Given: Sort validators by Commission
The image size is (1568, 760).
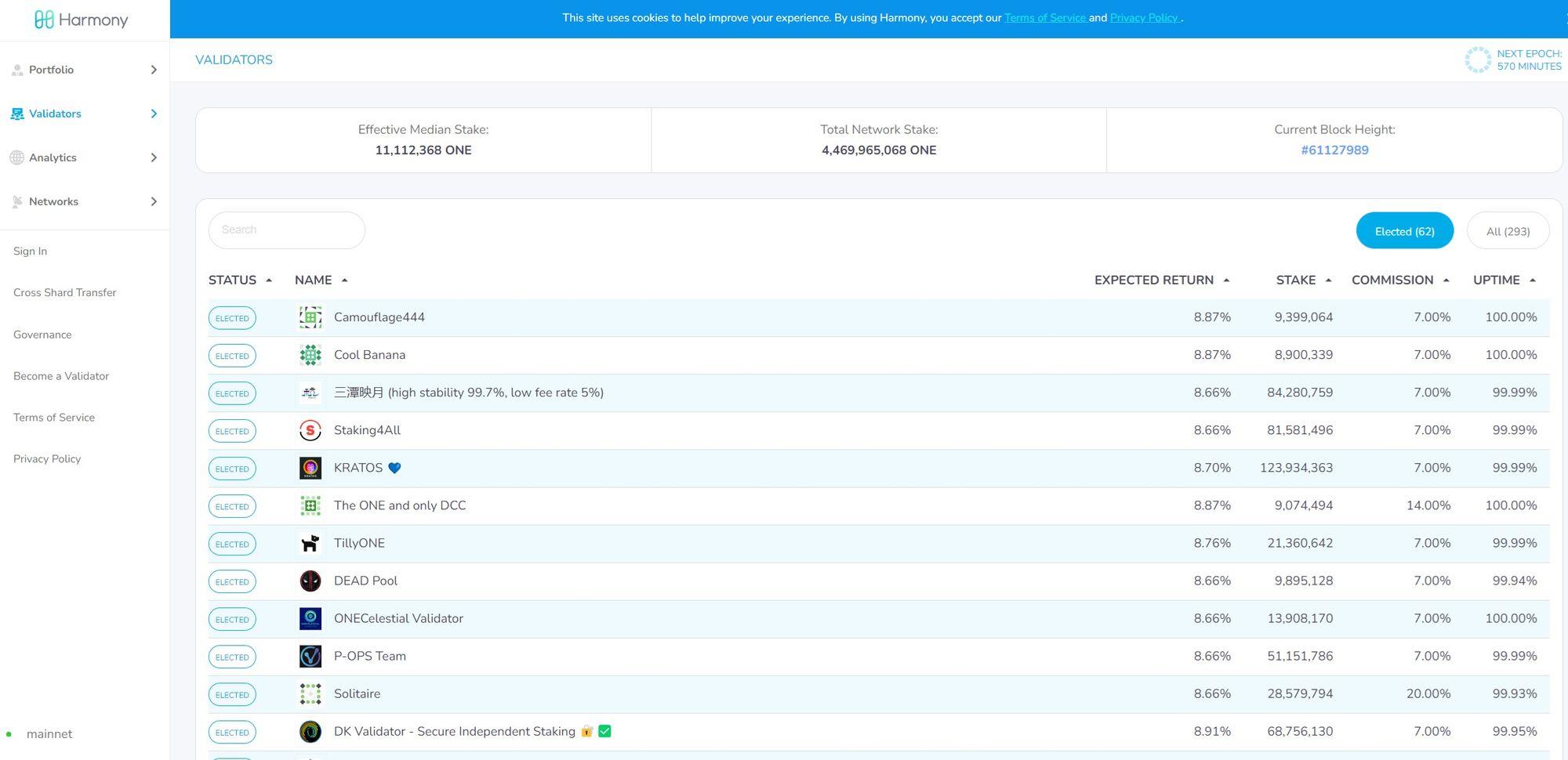Looking at the screenshot, I should coord(1400,280).
